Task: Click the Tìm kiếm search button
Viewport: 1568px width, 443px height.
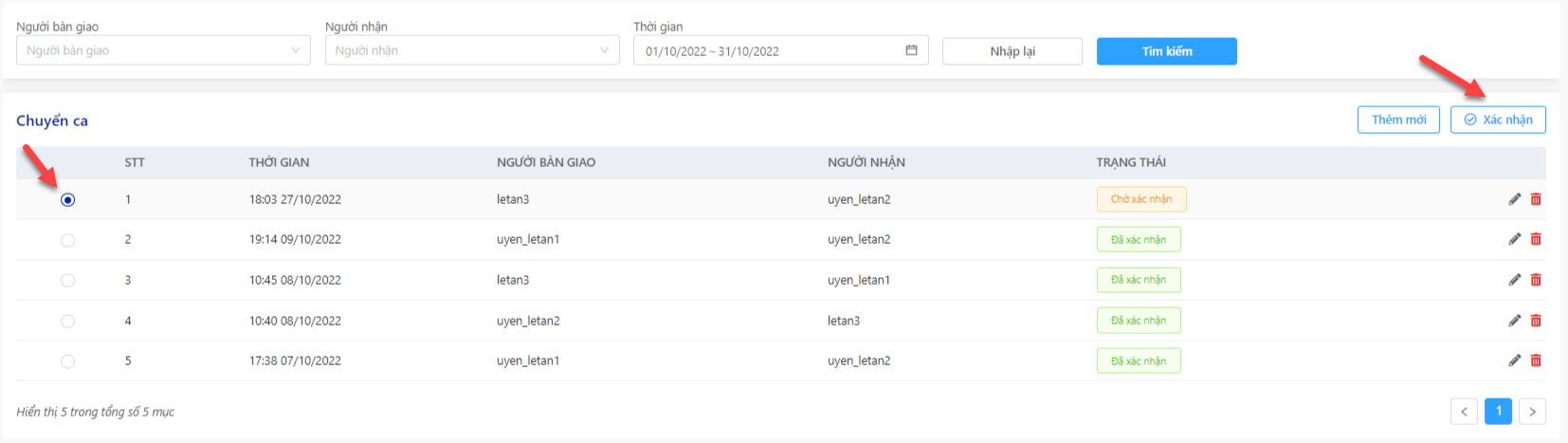Action: point(1167,51)
